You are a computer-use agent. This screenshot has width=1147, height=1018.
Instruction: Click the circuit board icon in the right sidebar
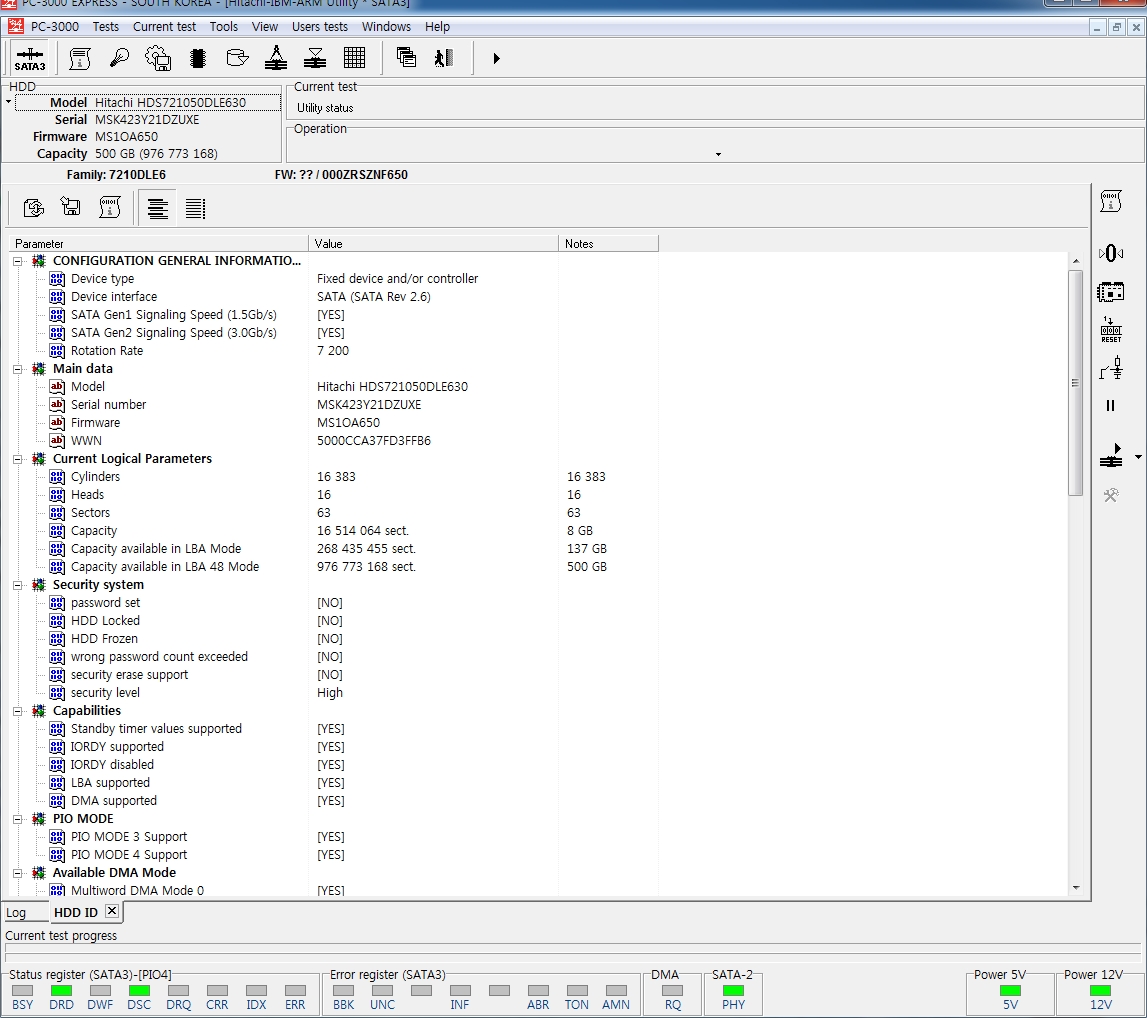coord(1110,293)
